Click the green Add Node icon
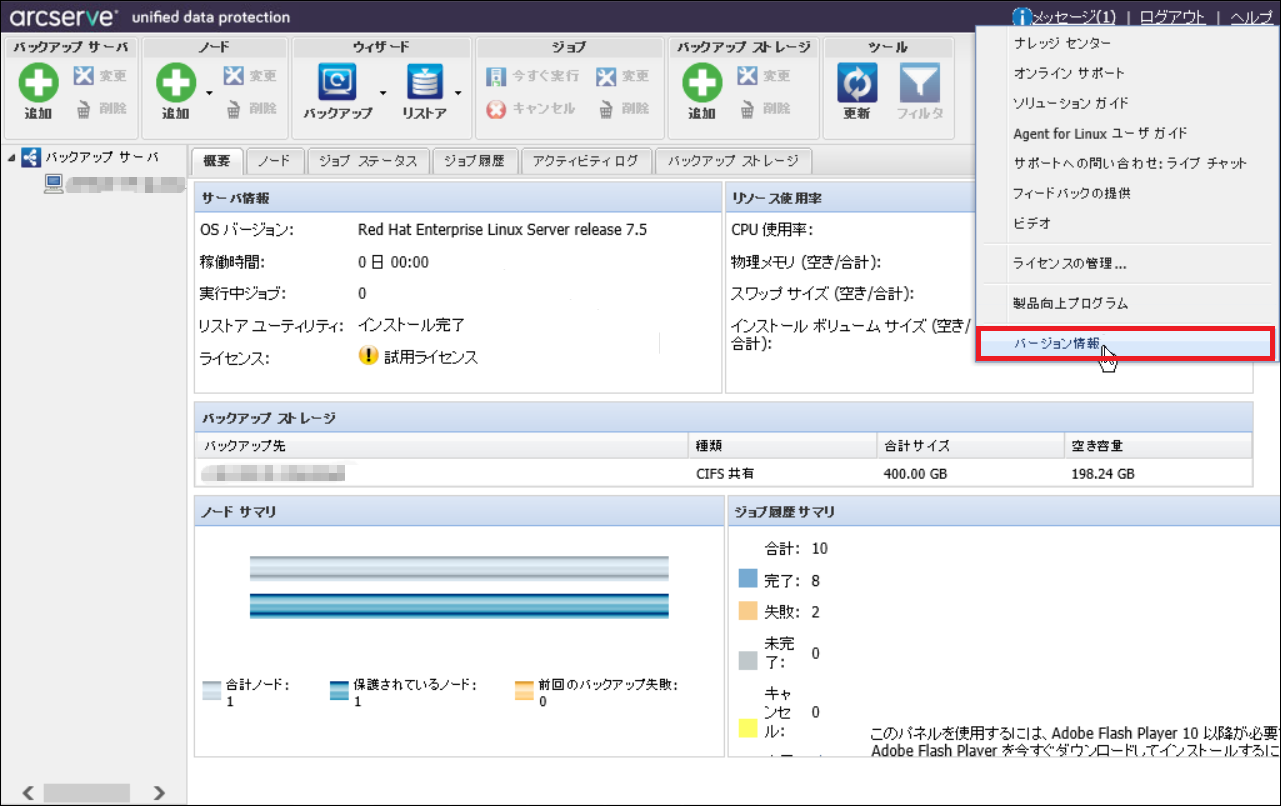Viewport: 1281px width, 806px height. (176, 84)
